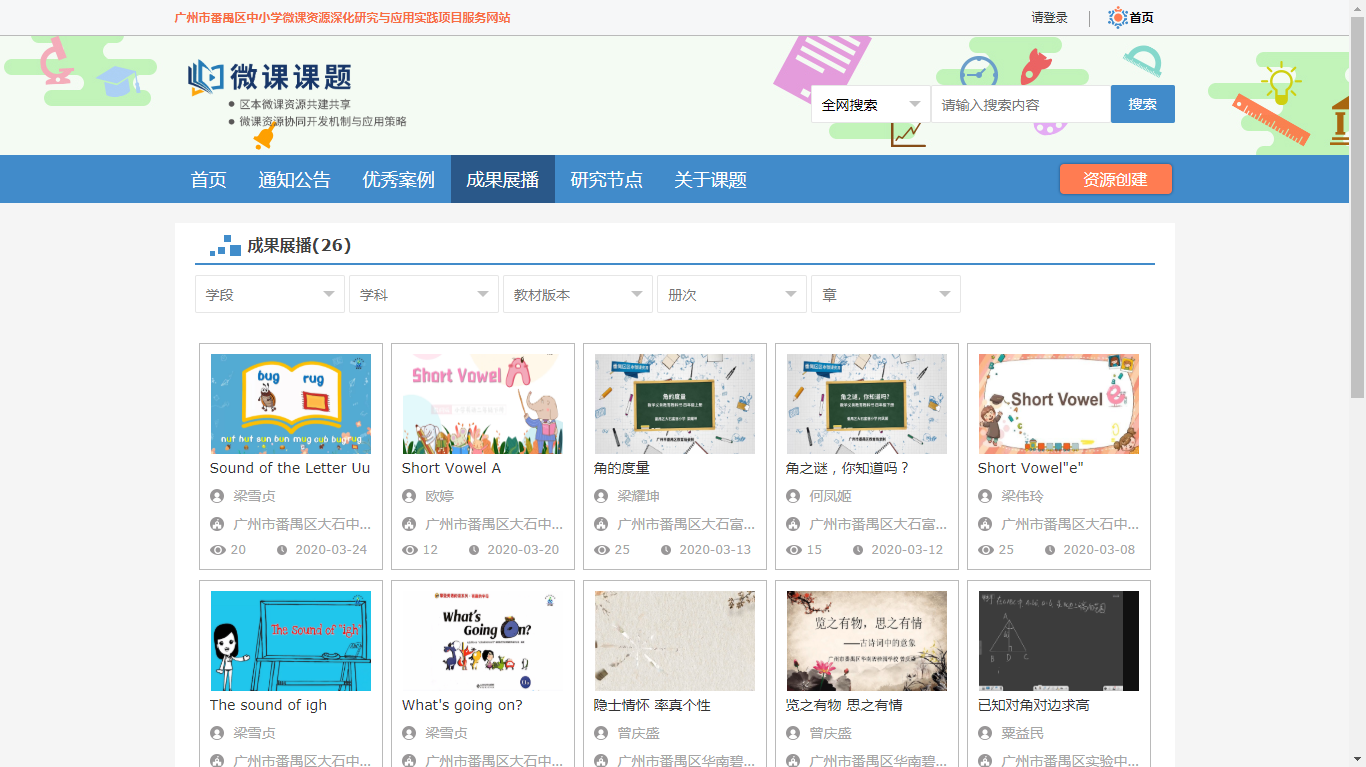Open 关于课题 navigation item
1366x767 pixels.
[x=711, y=180]
